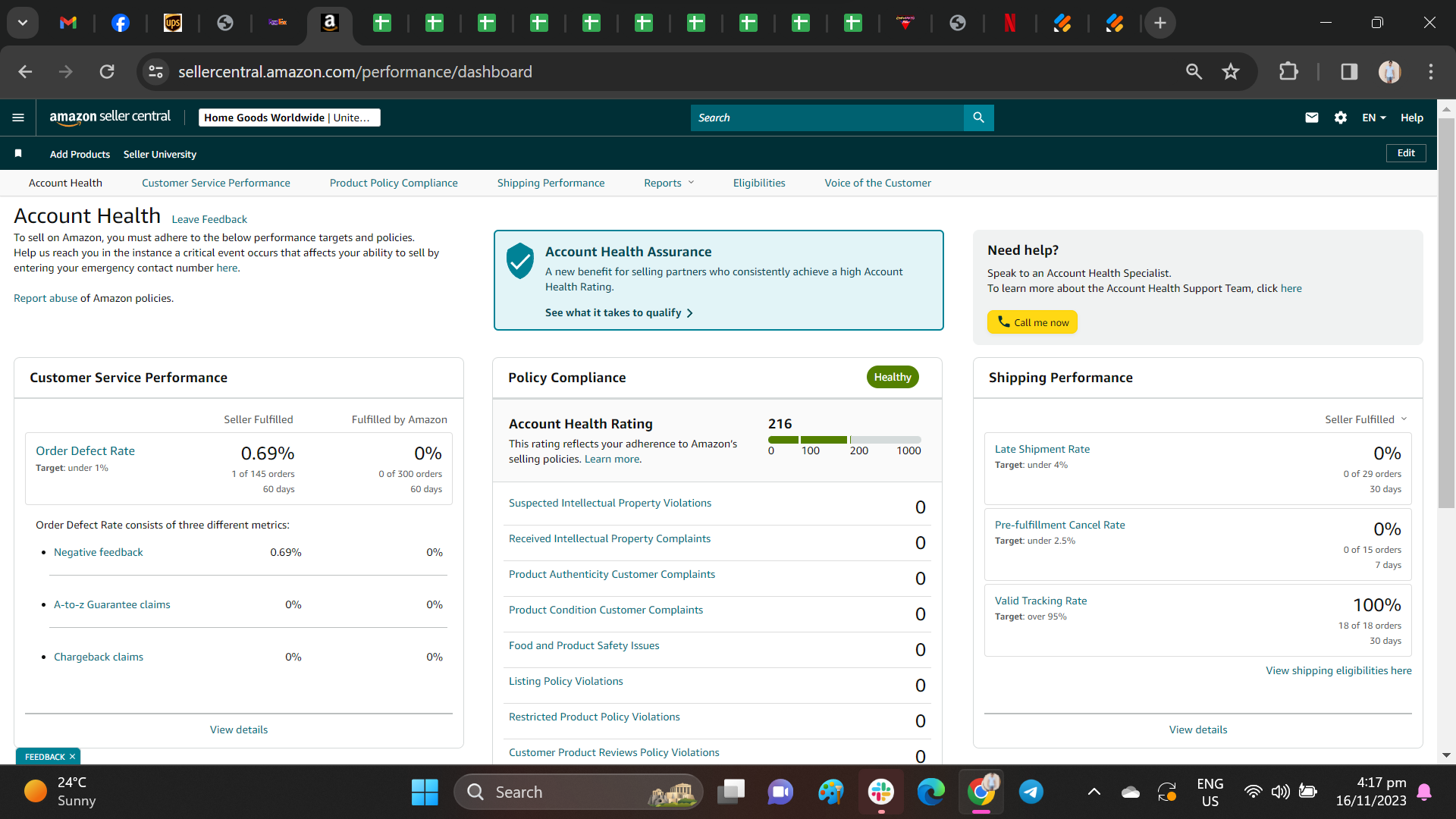Open Pre-fulfillment Cancel Rate link
Screen dimensions: 1456x819
1059,525
